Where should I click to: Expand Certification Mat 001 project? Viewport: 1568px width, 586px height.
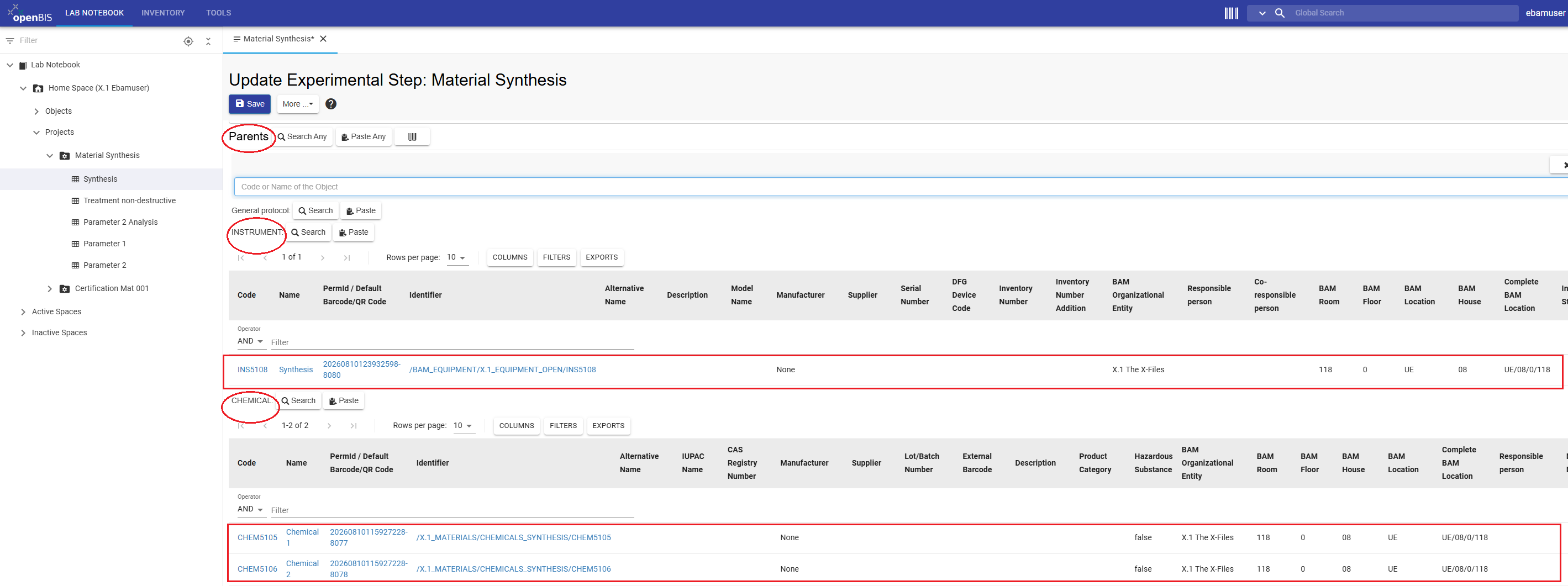(50, 289)
